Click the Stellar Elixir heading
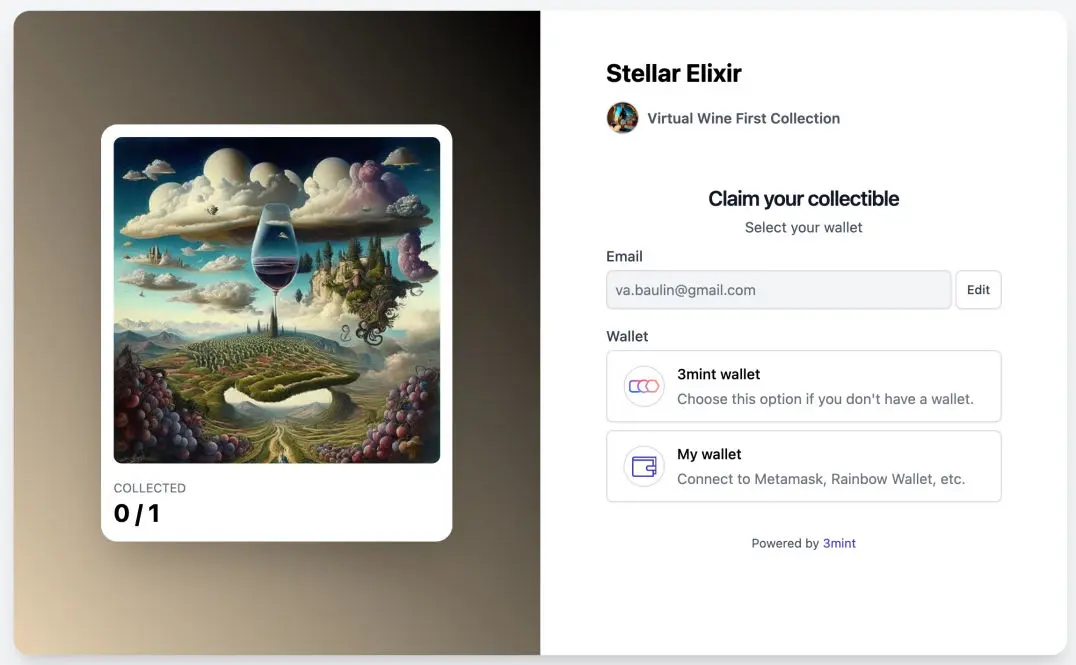The height and width of the screenshot is (665, 1076). point(673,73)
